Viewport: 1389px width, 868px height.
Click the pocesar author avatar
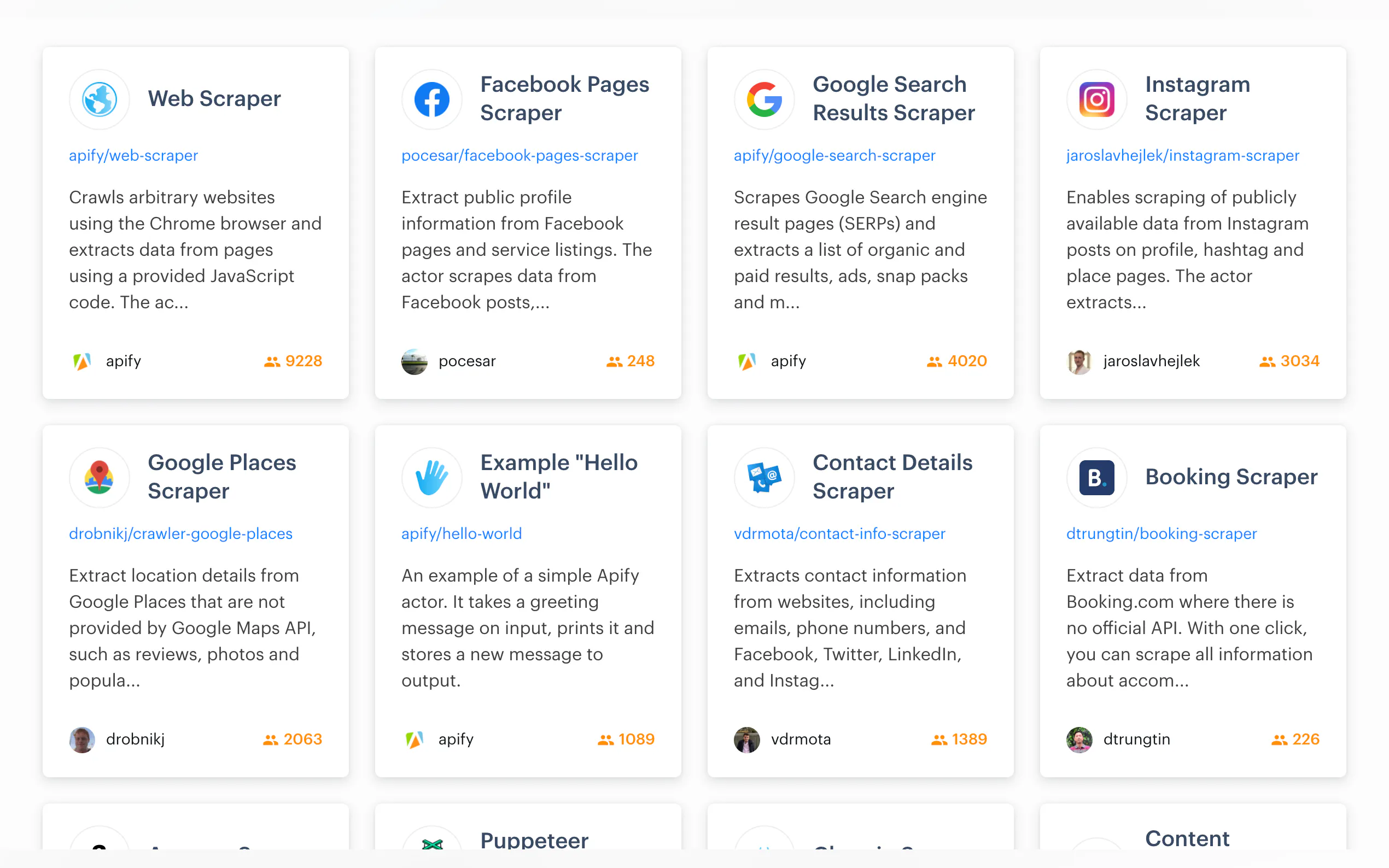click(x=414, y=362)
